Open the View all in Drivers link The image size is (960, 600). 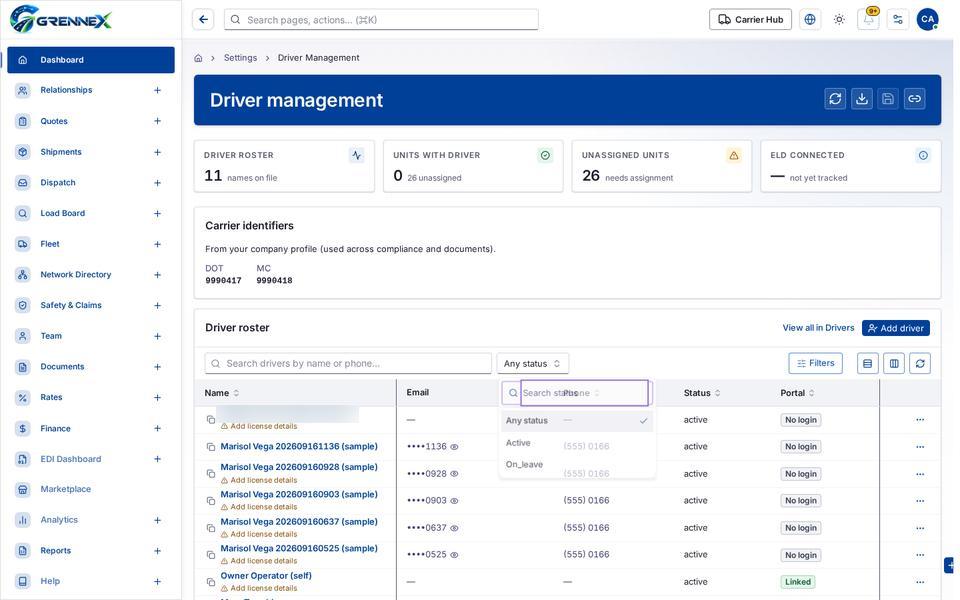818,328
